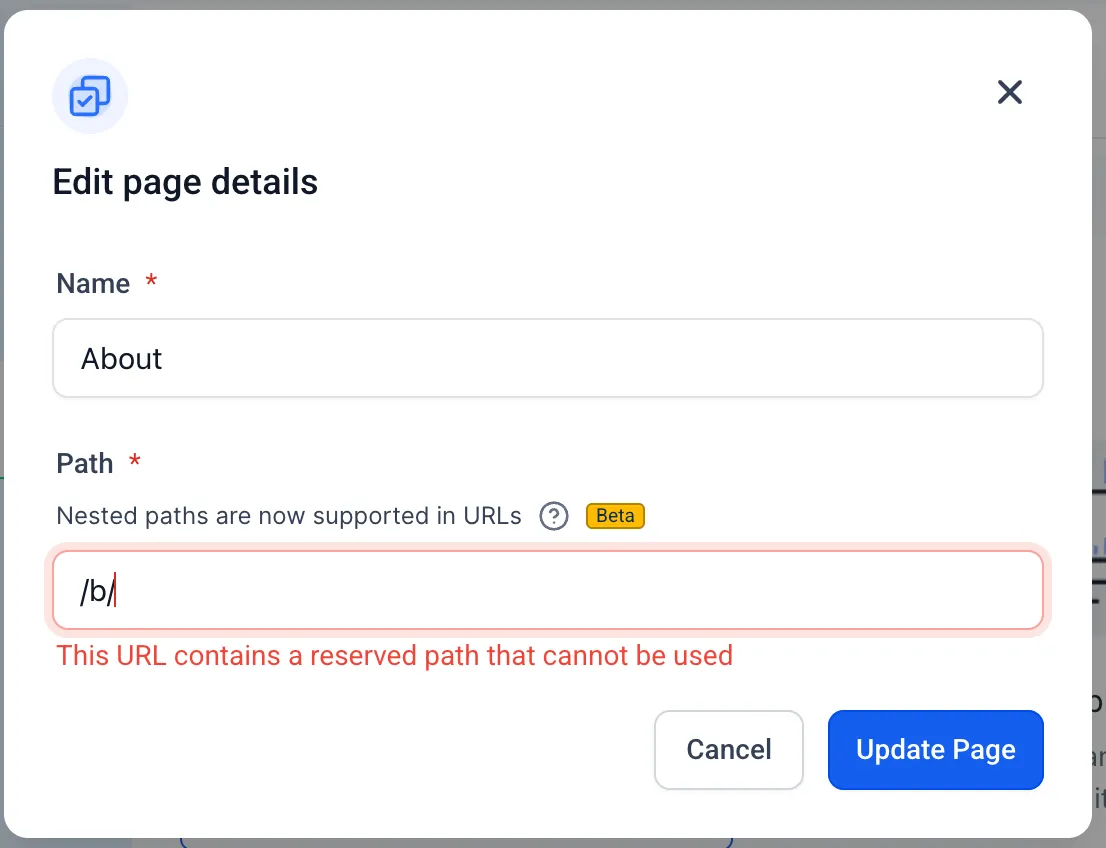Image resolution: width=1106 pixels, height=848 pixels.
Task: Click the red asterisk beside Name
Action: pyautogui.click(x=151, y=281)
